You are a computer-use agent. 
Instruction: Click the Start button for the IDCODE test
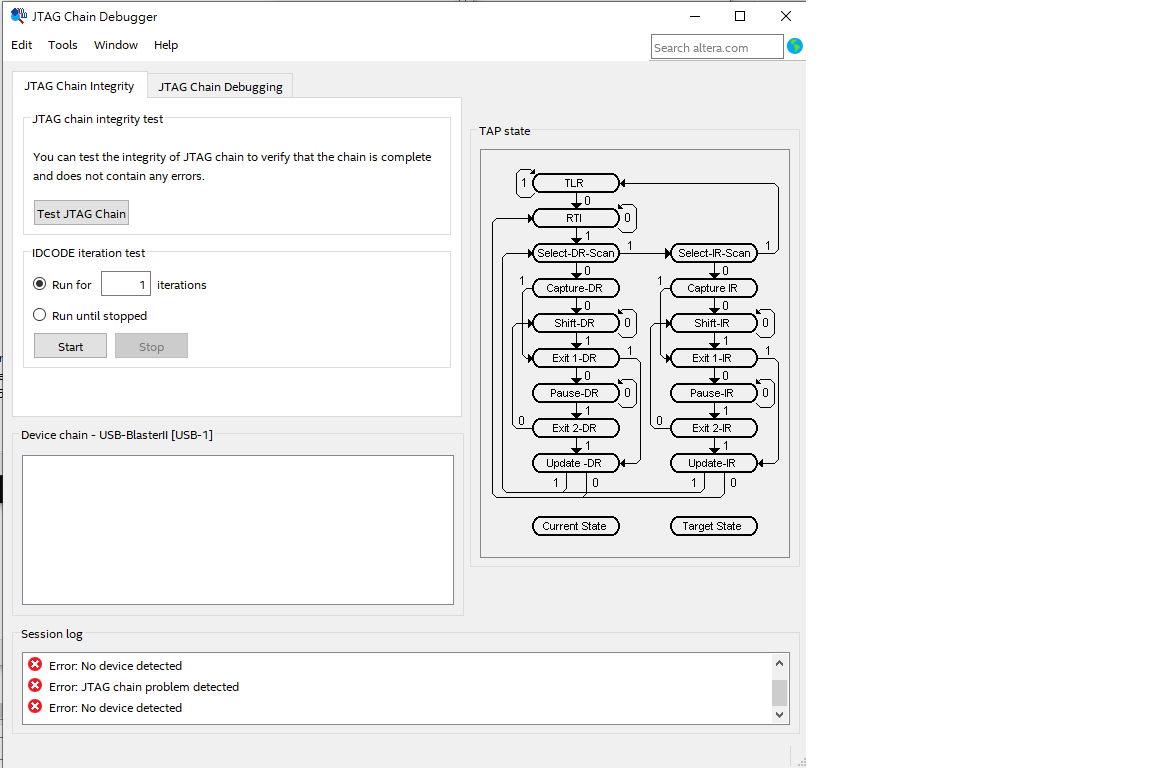(x=70, y=346)
